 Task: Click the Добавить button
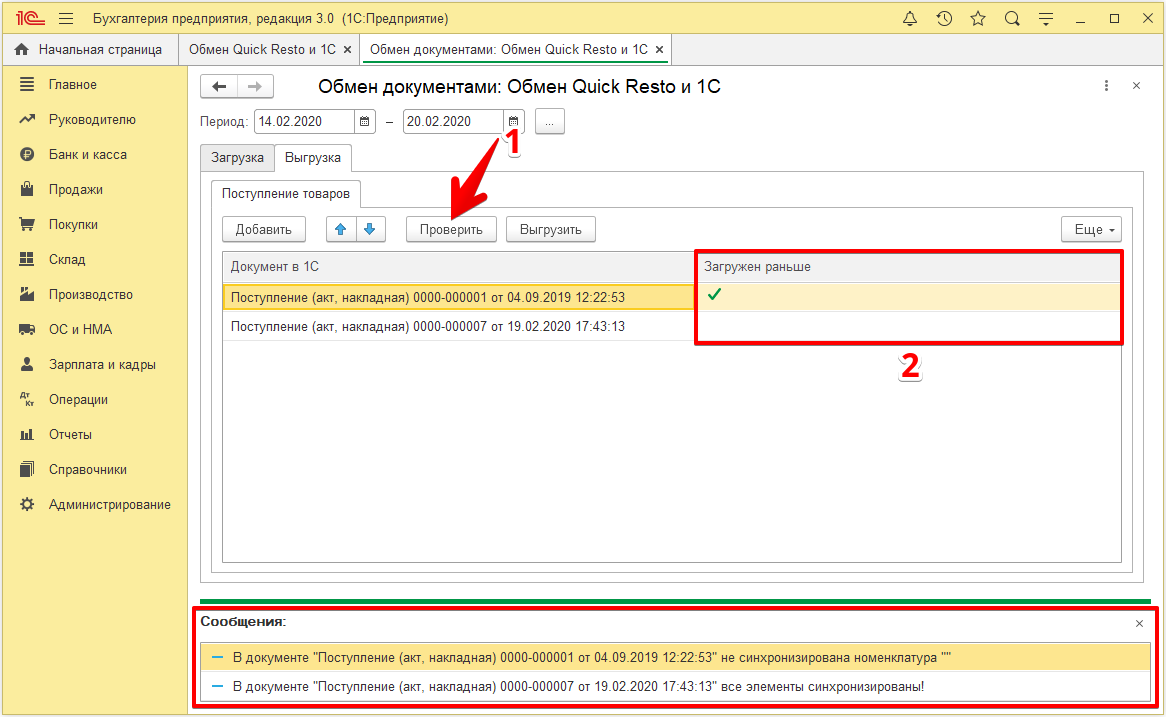[263, 229]
